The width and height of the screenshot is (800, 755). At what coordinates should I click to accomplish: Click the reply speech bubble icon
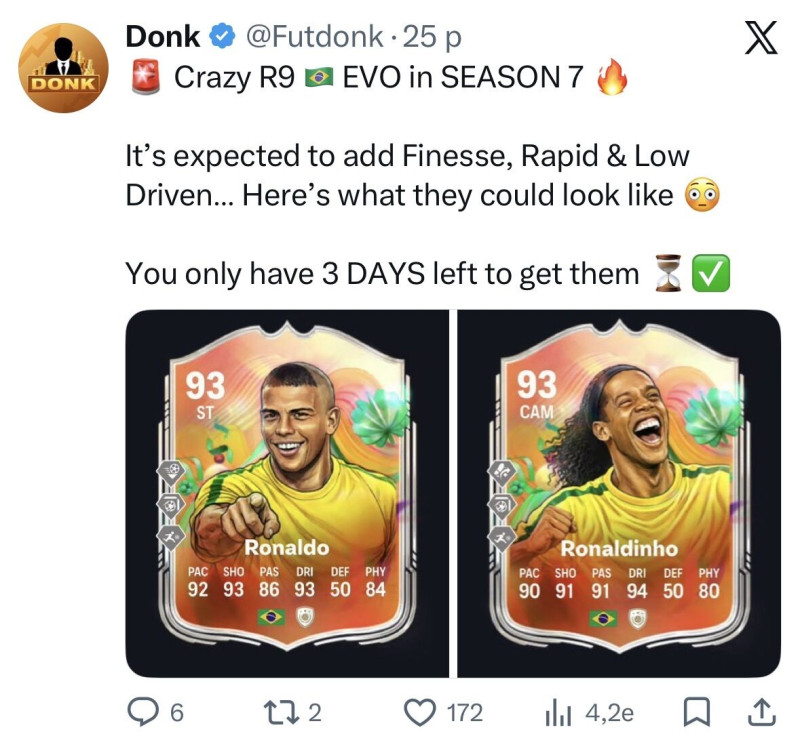pyautogui.click(x=143, y=712)
